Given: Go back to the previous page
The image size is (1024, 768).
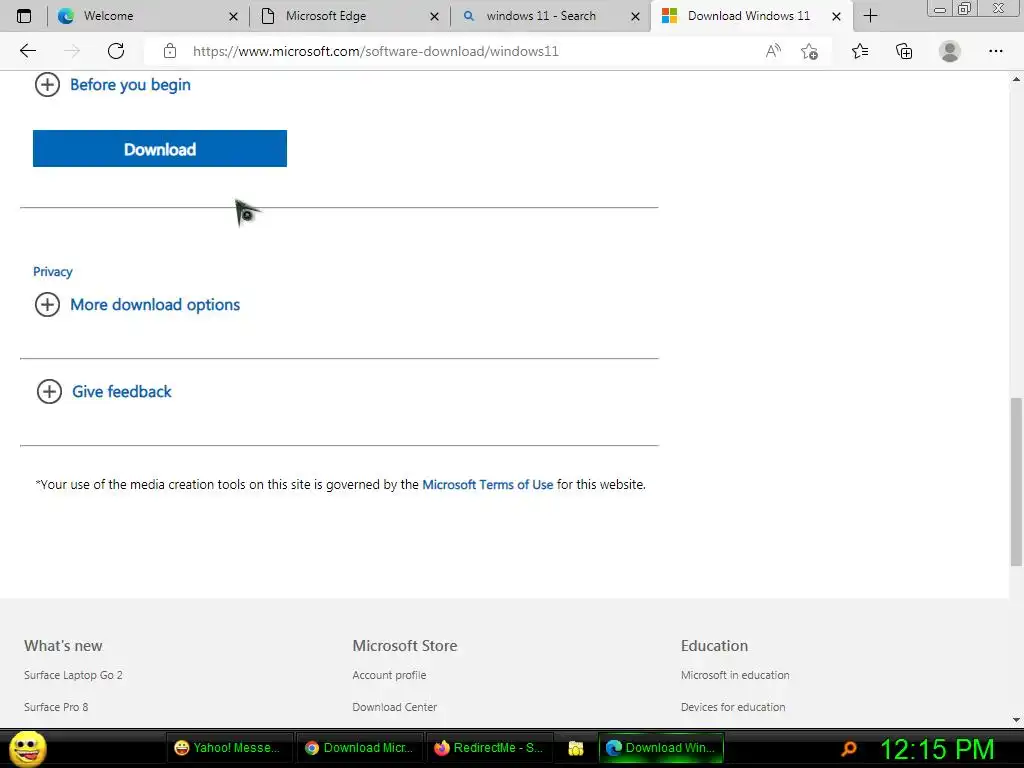Looking at the screenshot, I should point(27,51).
